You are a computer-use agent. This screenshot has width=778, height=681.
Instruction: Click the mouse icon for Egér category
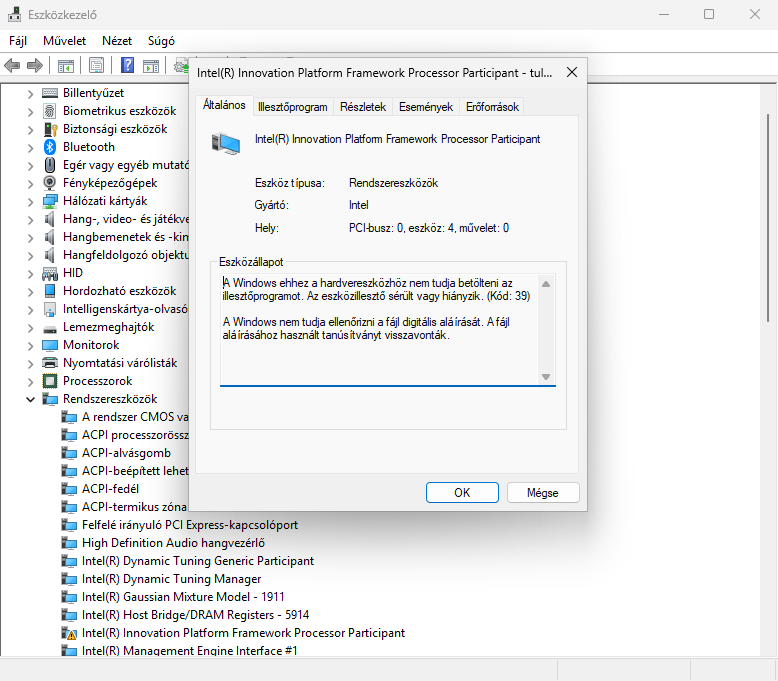pos(50,165)
